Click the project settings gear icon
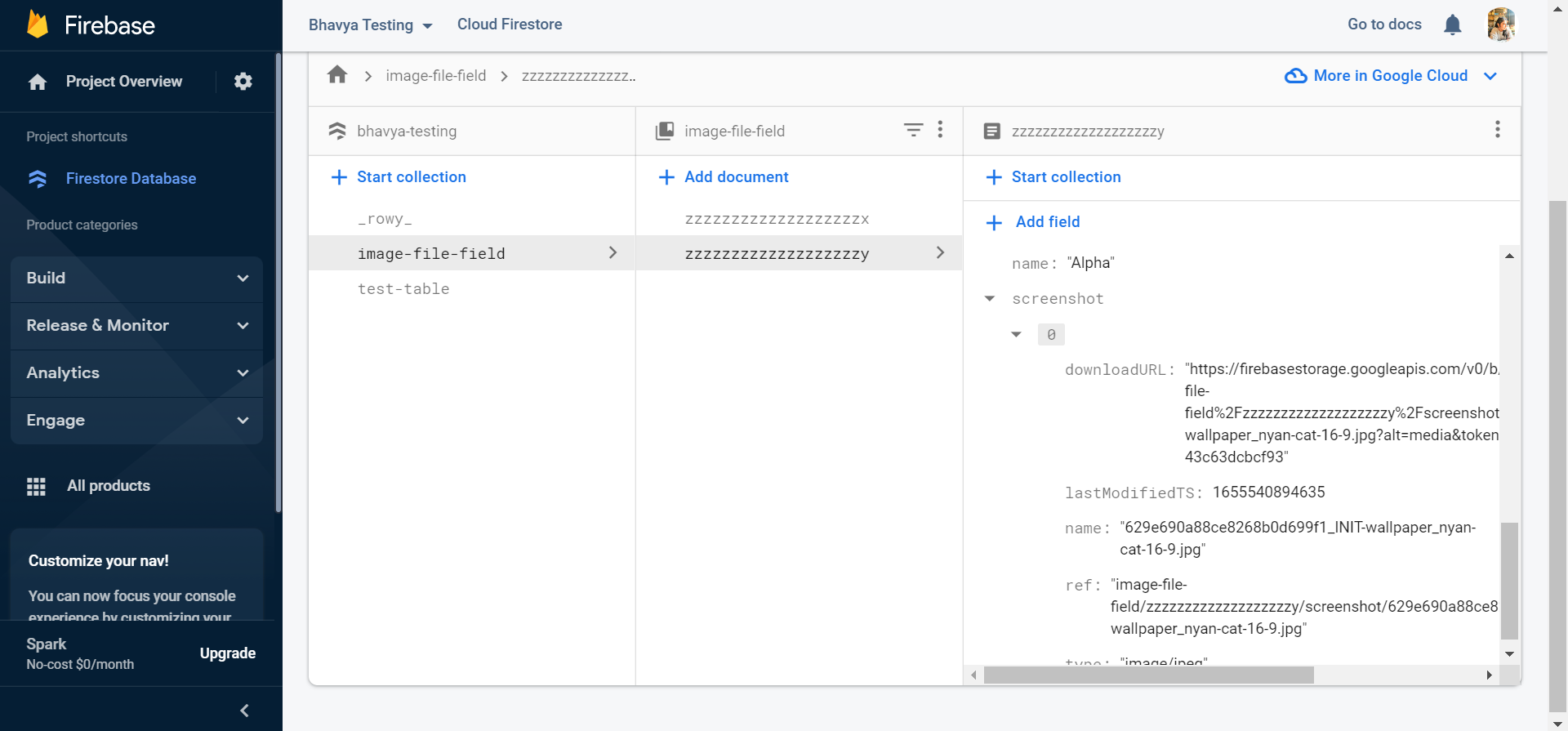Image resolution: width=1568 pixels, height=731 pixels. [x=243, y=82]
